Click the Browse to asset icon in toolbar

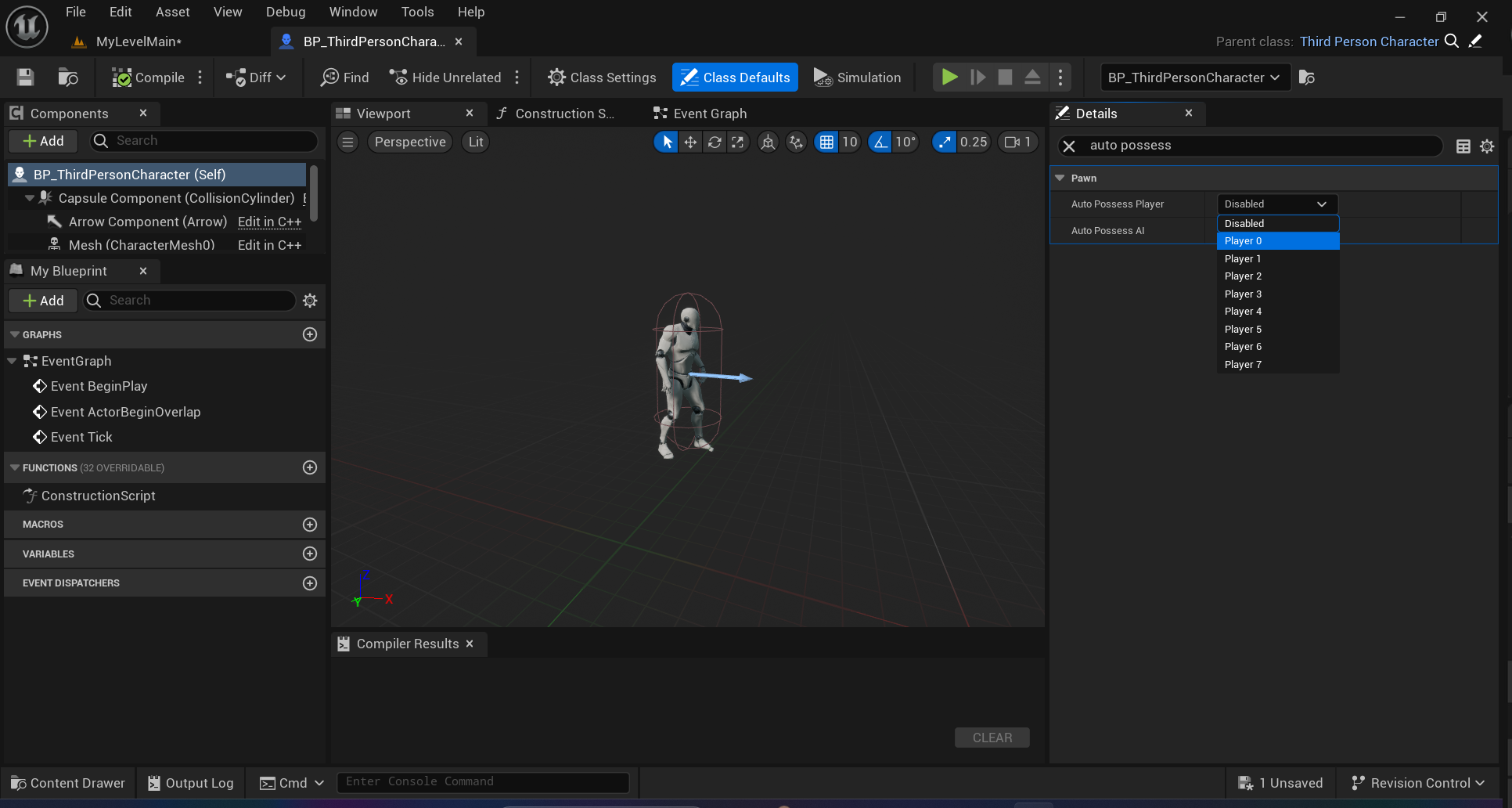point(68,77)
